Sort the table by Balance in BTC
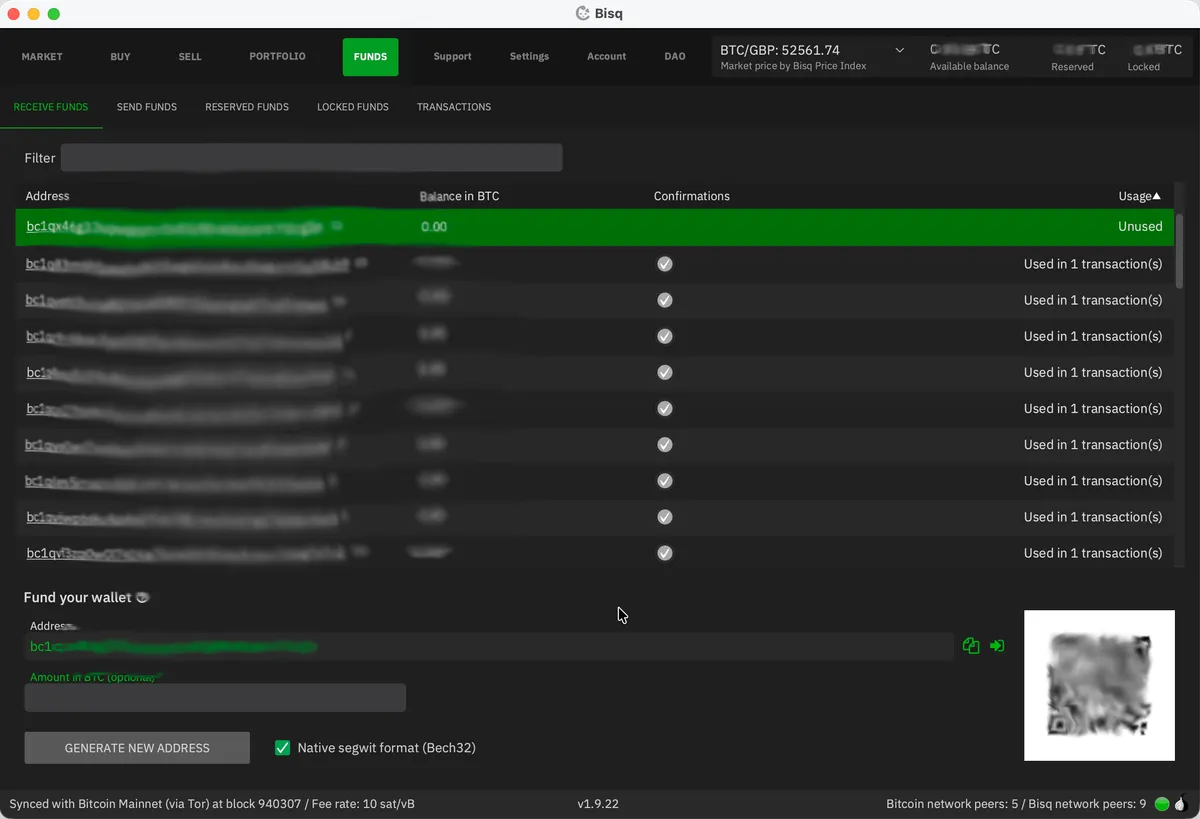Screen dimensions: 1200x819 coord(459,196)
